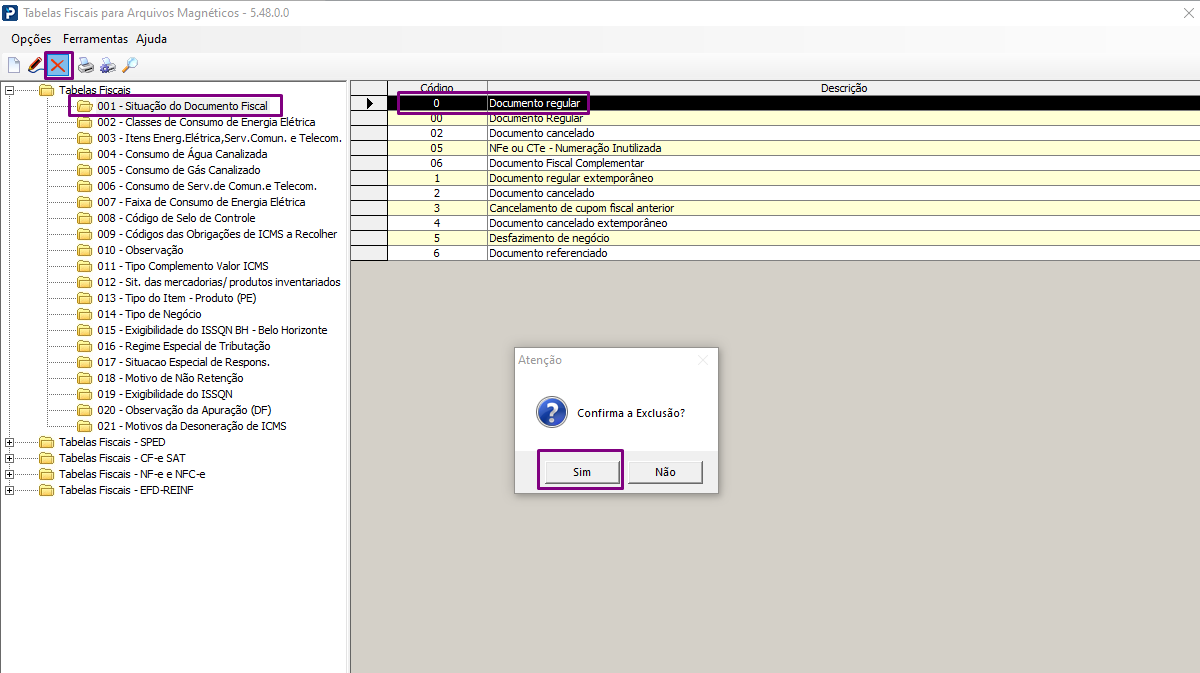This screenshot has width=1200, height=673.
Task: Click the printer settings gear icon
Action: pos(108,66)
